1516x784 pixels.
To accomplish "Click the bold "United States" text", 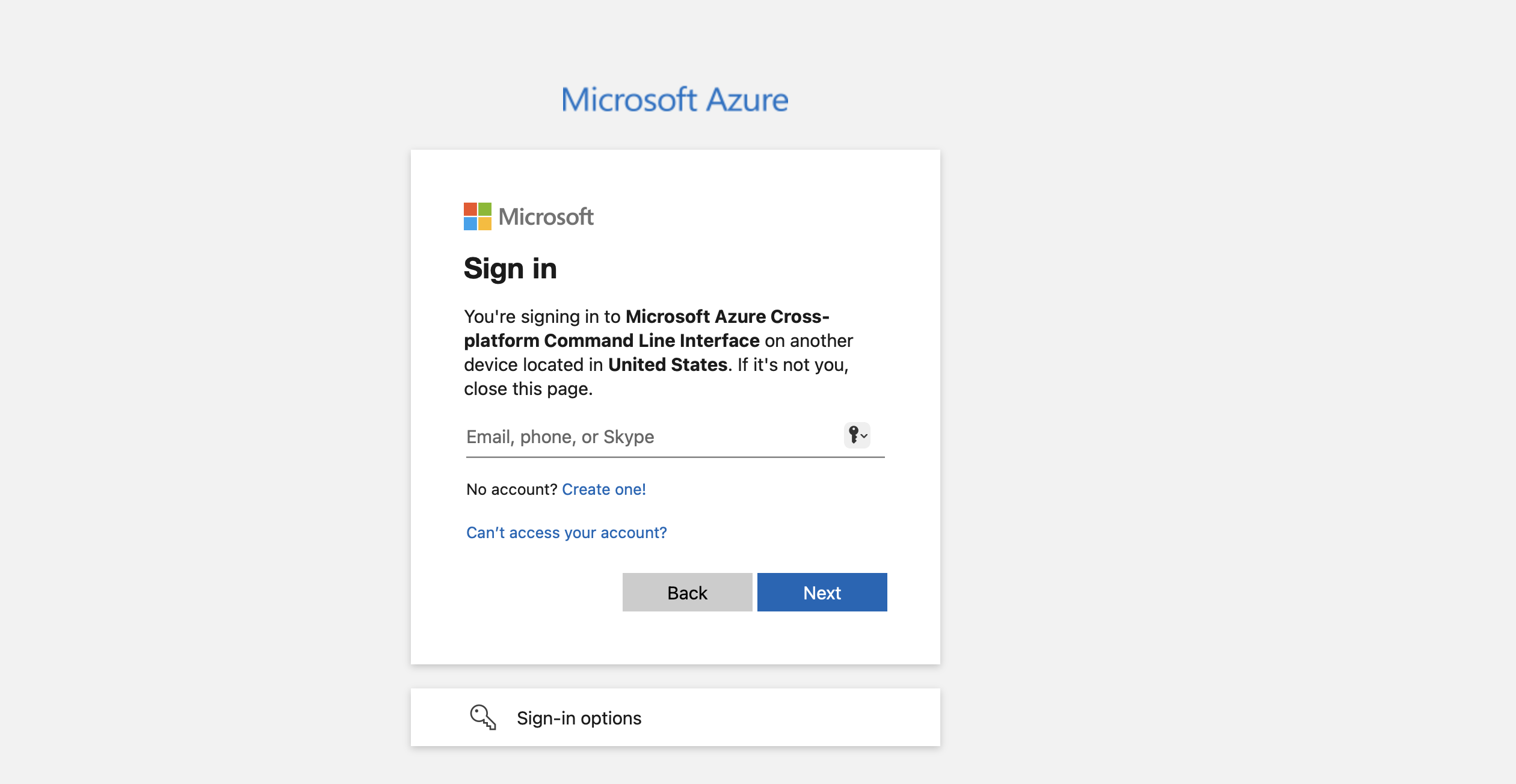I will click(x=668, y=365).
